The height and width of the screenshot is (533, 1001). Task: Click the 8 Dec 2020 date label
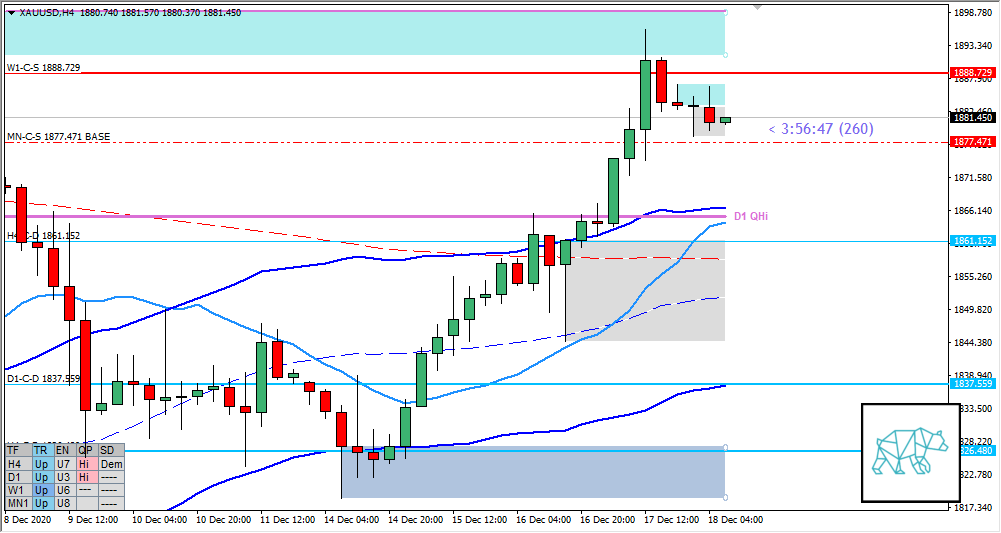[x=26, y=520]
